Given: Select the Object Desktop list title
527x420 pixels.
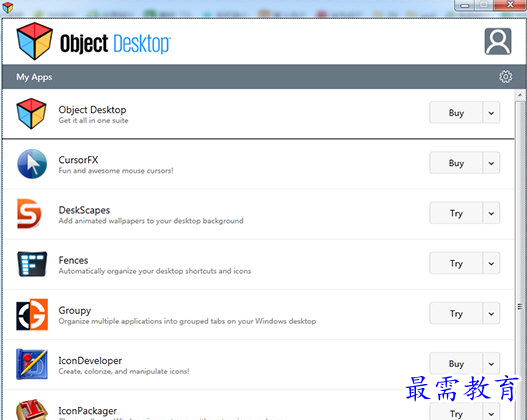Looking at the screenshot, I should pos(92,110).
